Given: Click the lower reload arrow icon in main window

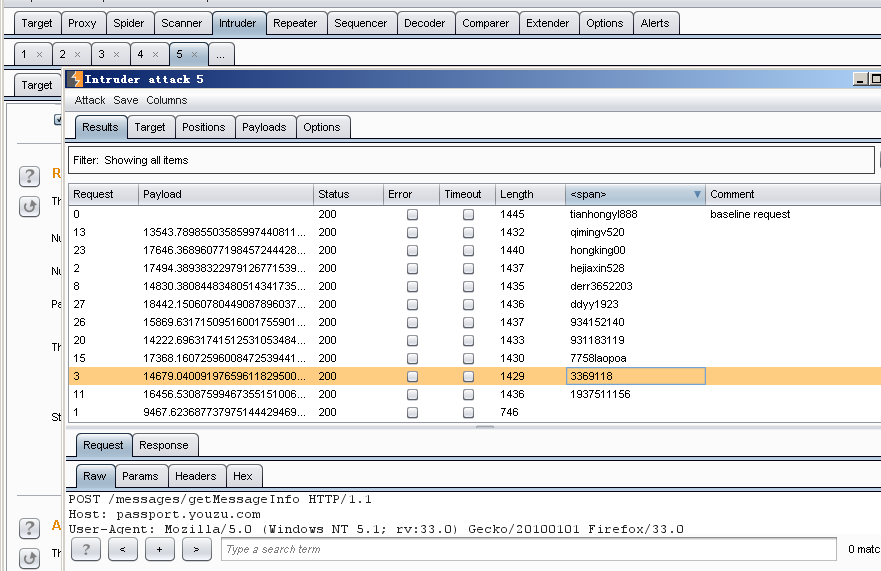Looking at the screenshot, I should (x=29, y=558).
